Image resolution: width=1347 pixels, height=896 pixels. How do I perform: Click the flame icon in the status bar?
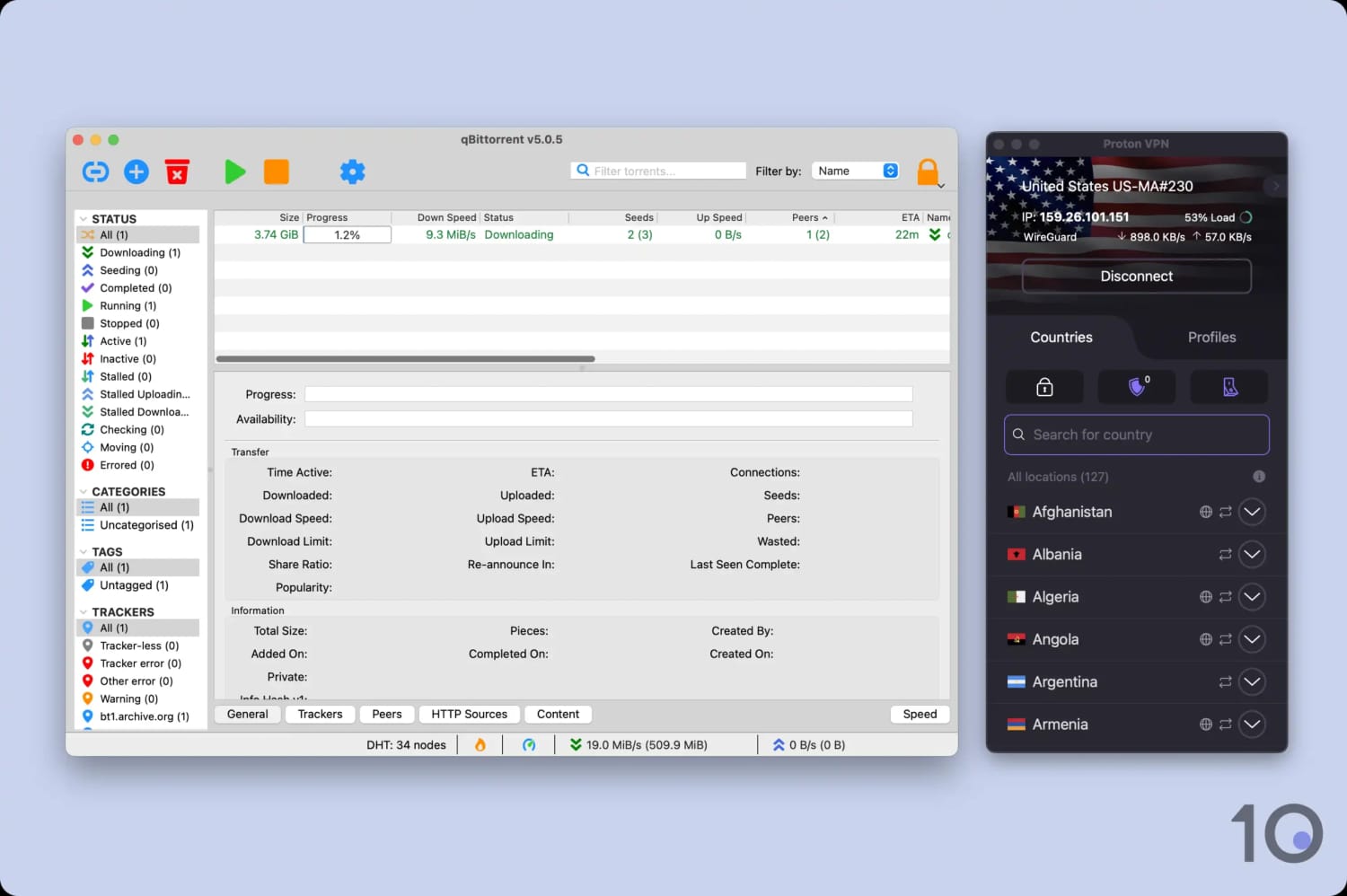point(481,744)
